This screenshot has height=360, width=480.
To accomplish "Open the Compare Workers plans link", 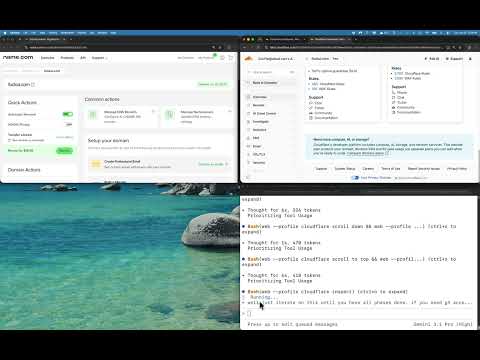I will [367, 153].
